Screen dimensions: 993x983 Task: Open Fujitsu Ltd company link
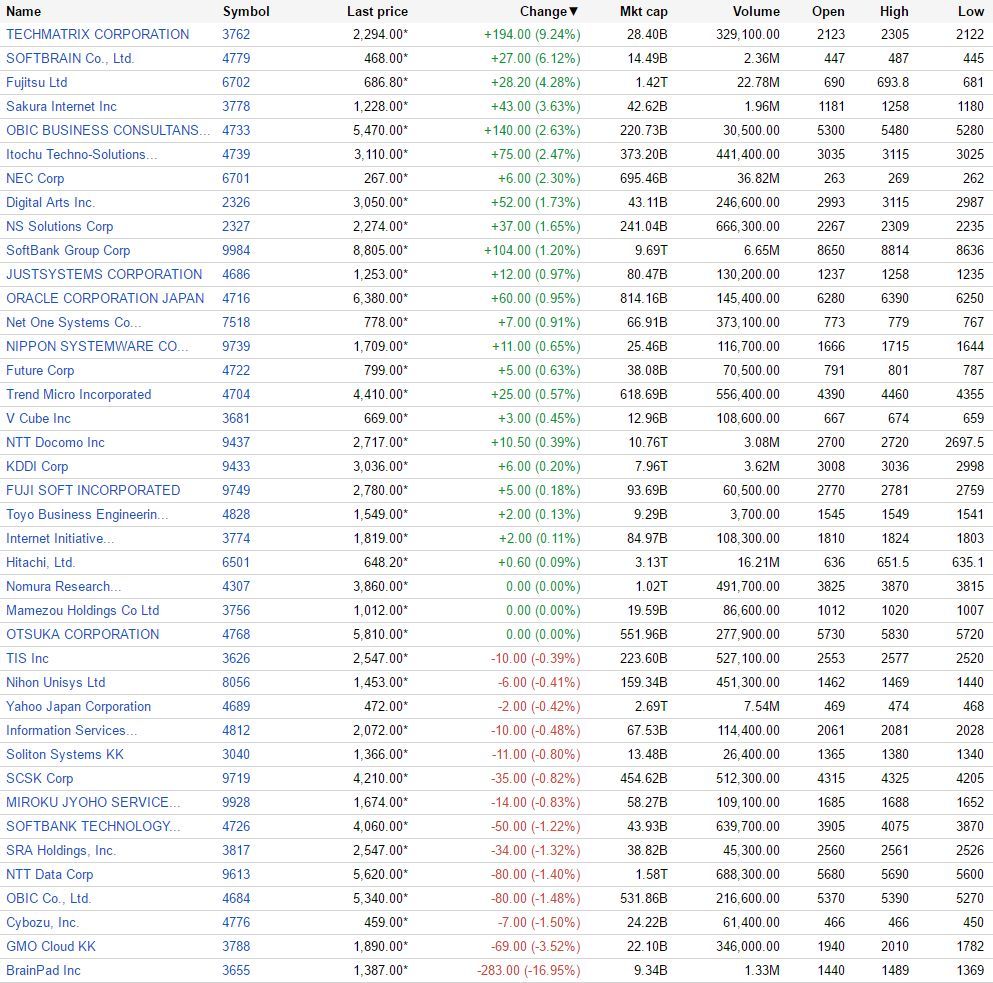pyautogui.click(x=36, y=82)
